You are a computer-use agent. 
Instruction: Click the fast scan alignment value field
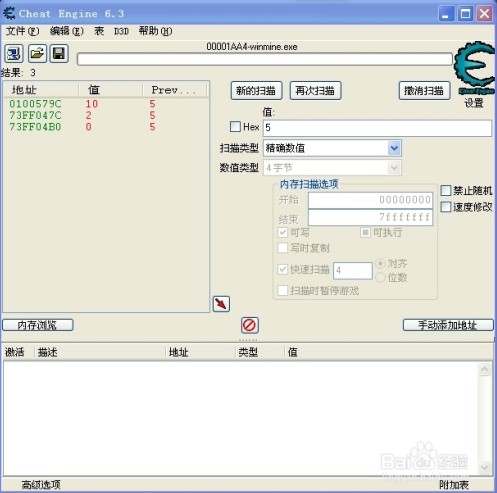click(x=353, y=270)
